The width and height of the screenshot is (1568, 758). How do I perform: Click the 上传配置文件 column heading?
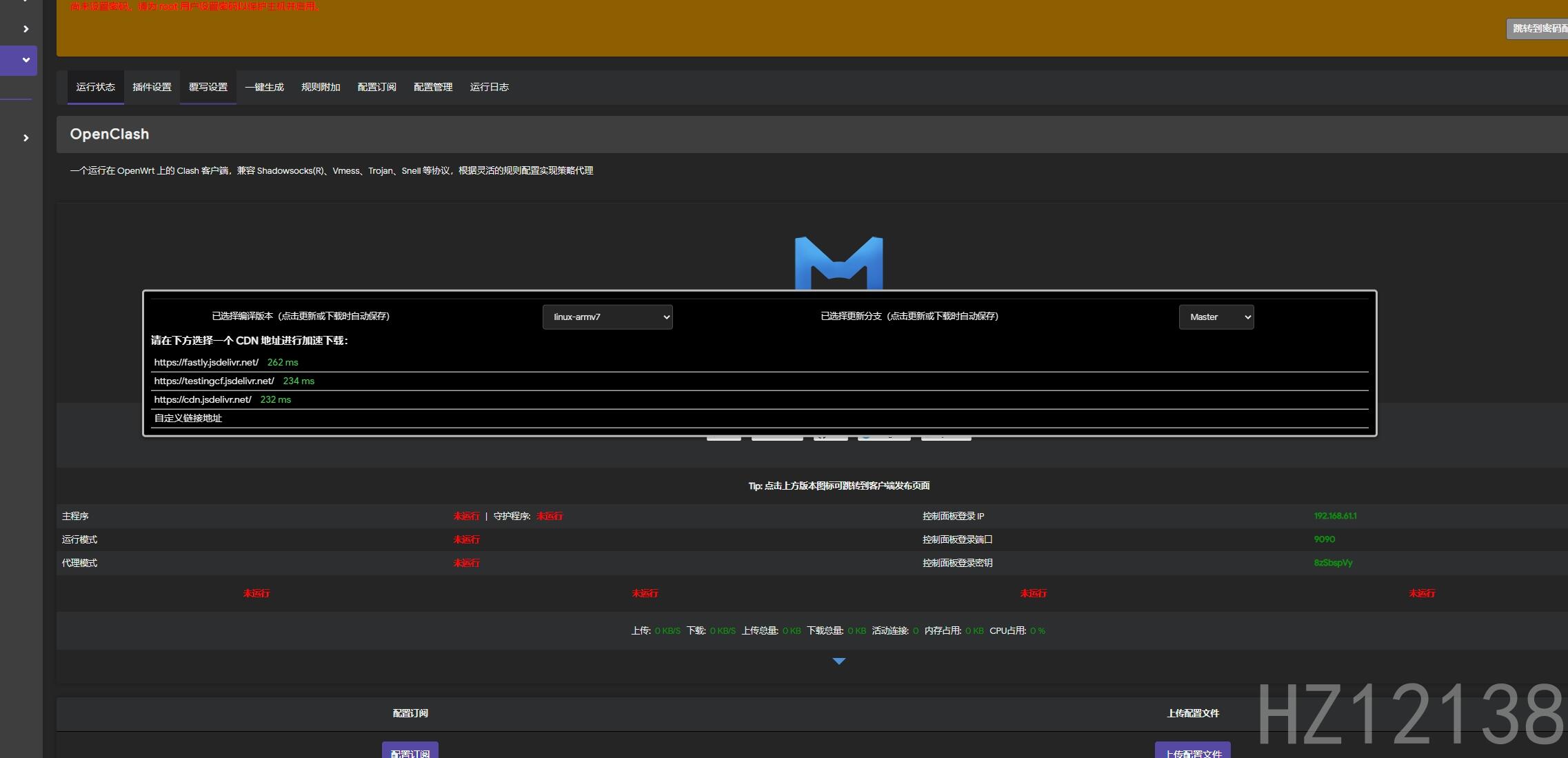pos(1193,713)
